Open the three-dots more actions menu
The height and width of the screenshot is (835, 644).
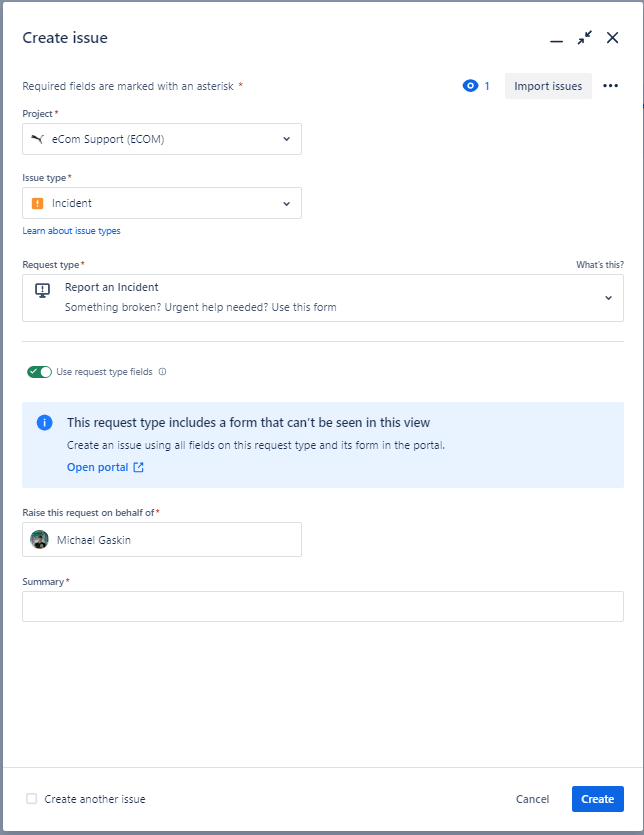click(610, 86)
